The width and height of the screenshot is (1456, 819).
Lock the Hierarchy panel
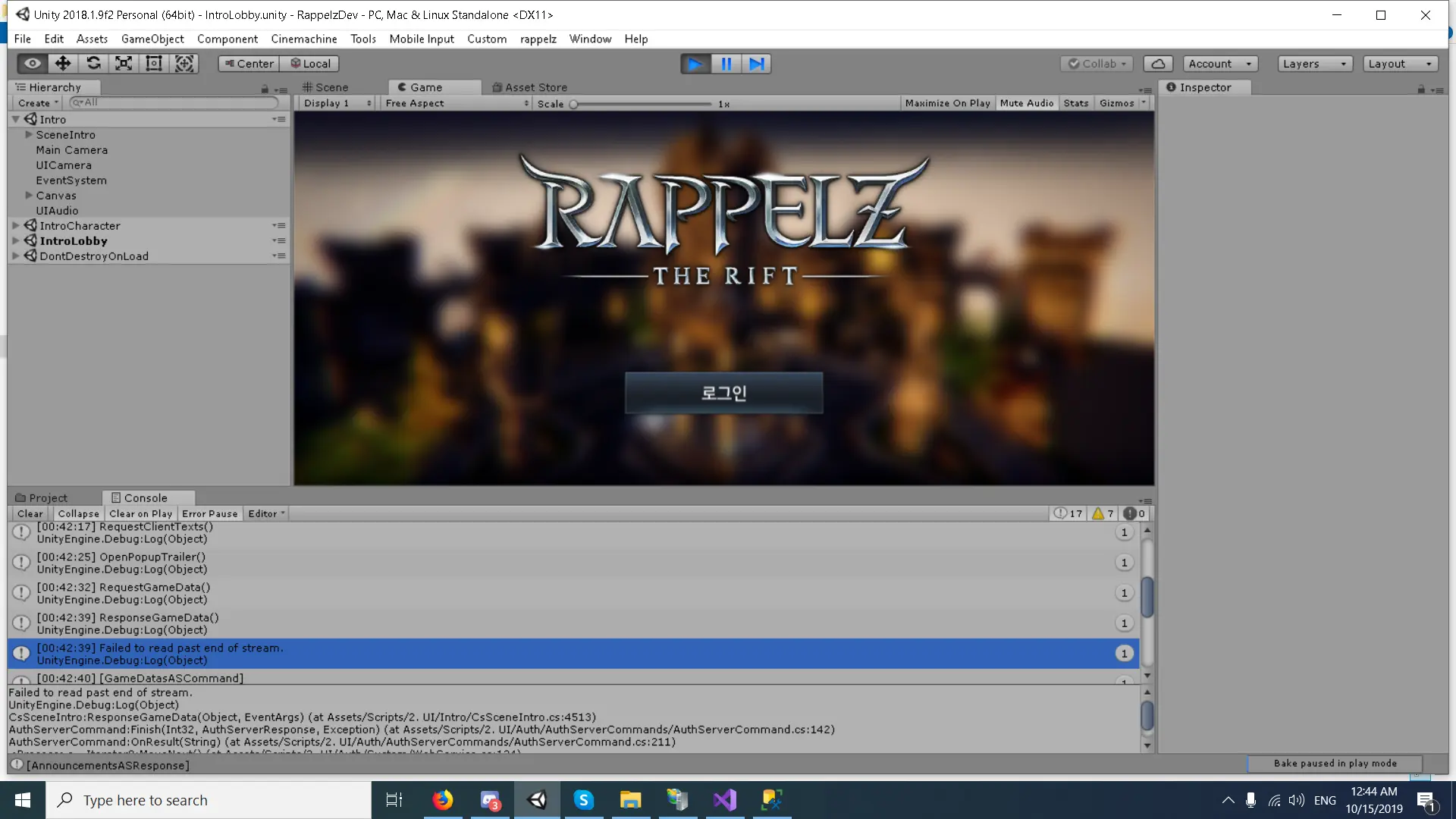tap(265, 89)
